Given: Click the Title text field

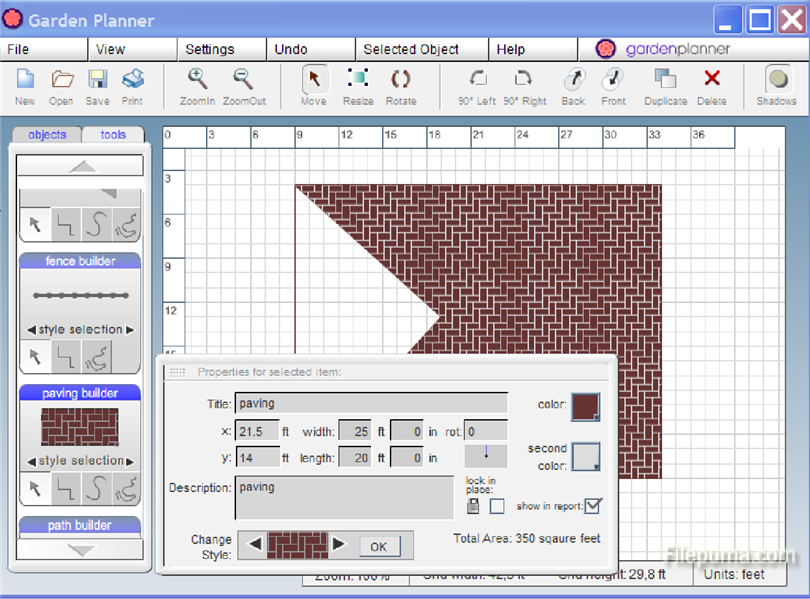Looking at the screenshot, I should click(371, 404).
